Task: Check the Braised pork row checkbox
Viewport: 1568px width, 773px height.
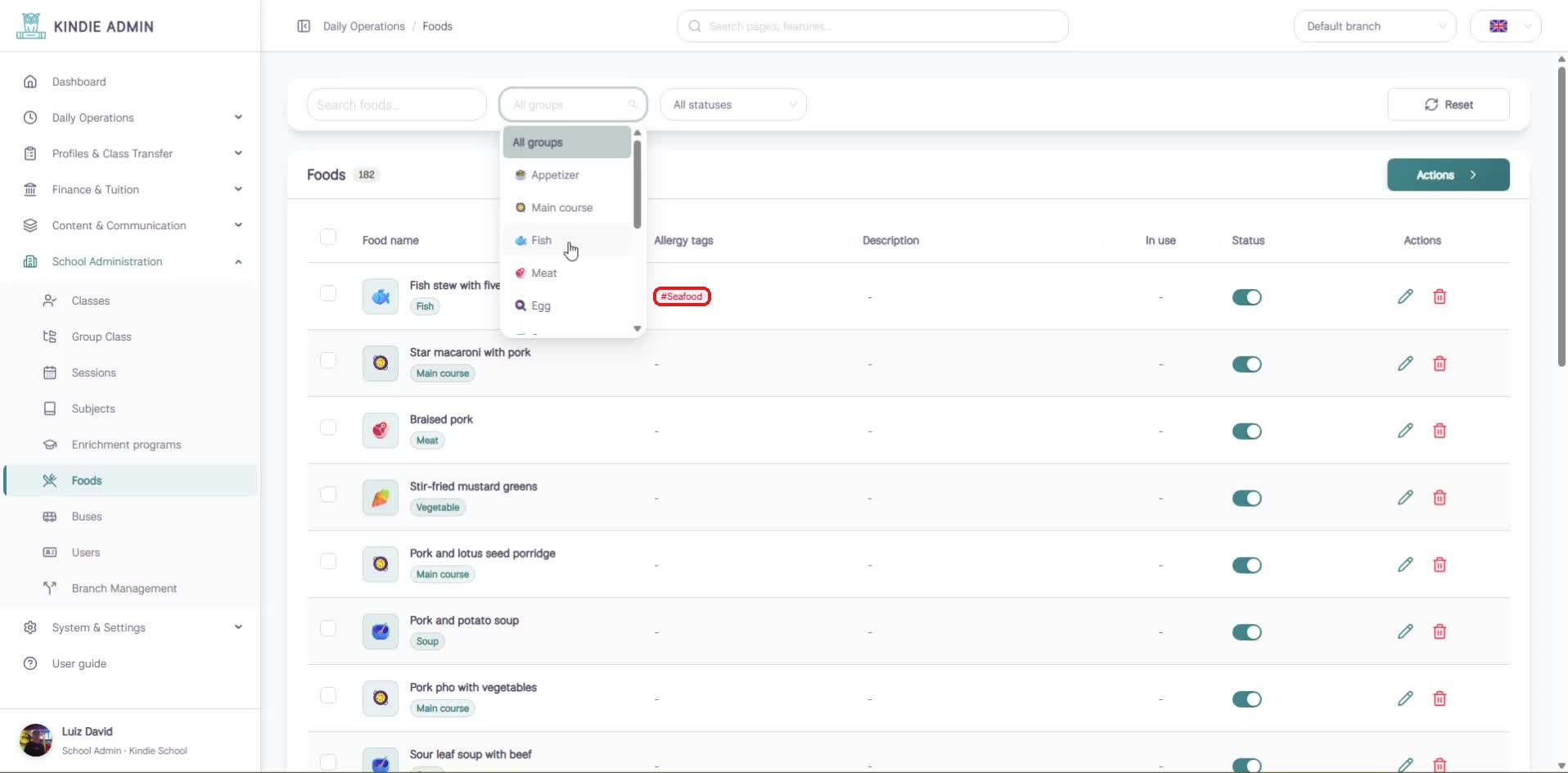Action: (328, 427)
